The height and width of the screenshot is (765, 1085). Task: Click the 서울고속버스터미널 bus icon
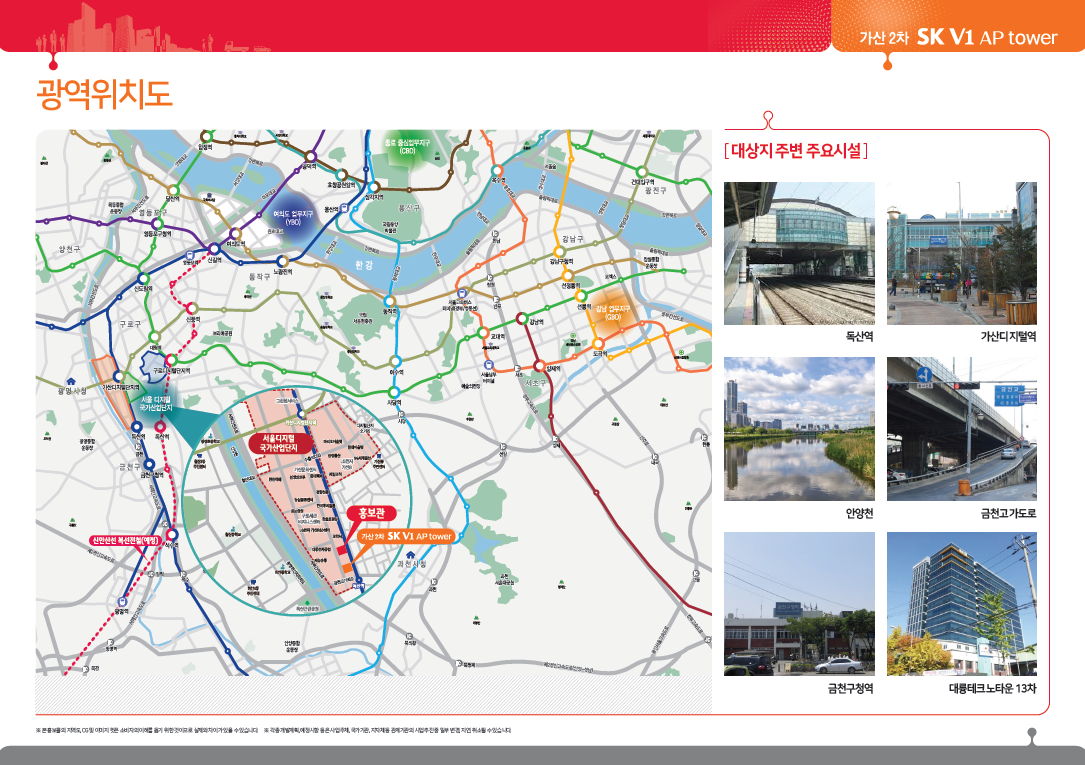click(462, 294)
